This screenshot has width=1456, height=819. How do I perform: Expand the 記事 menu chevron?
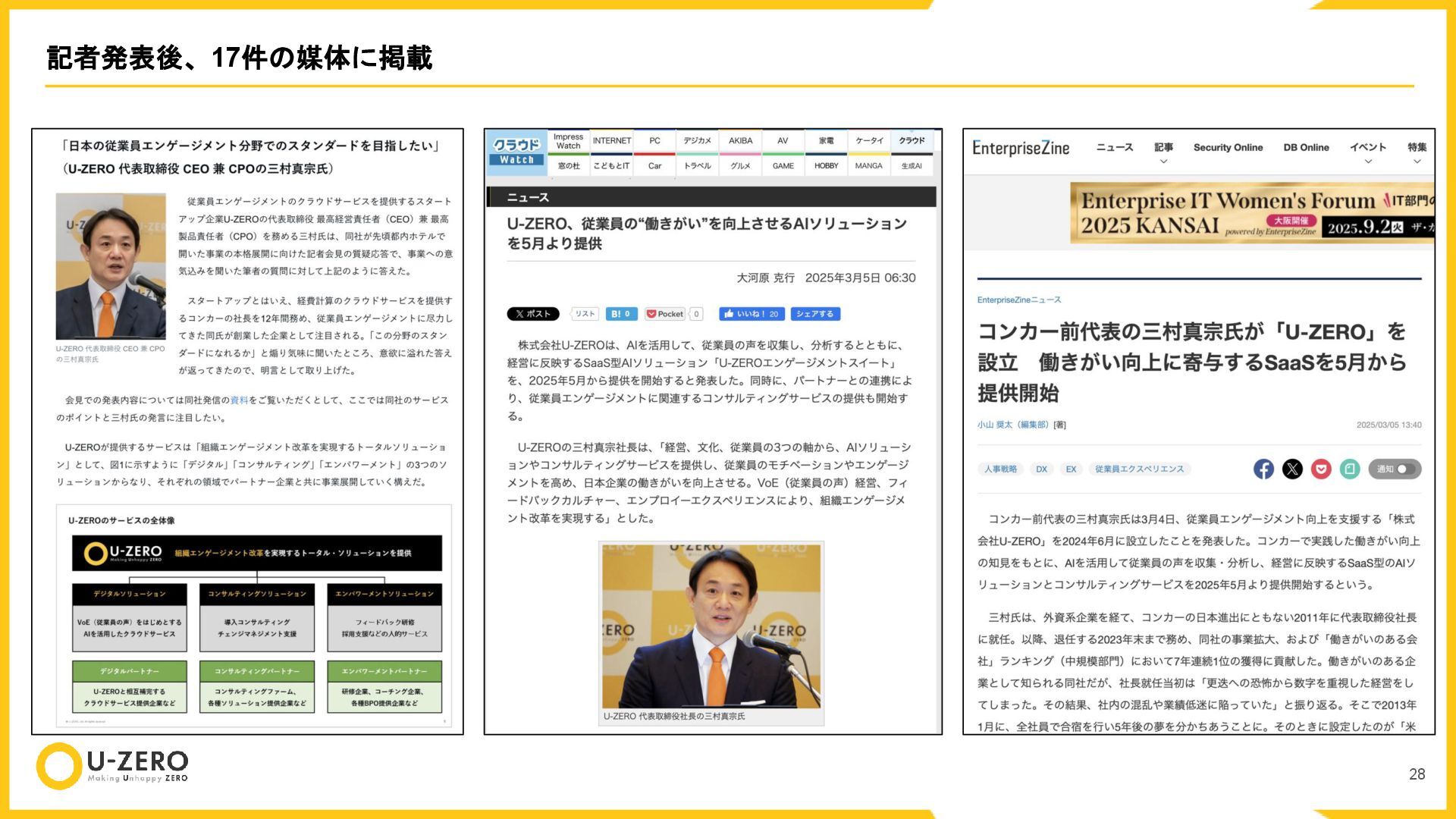point(1163,162)
